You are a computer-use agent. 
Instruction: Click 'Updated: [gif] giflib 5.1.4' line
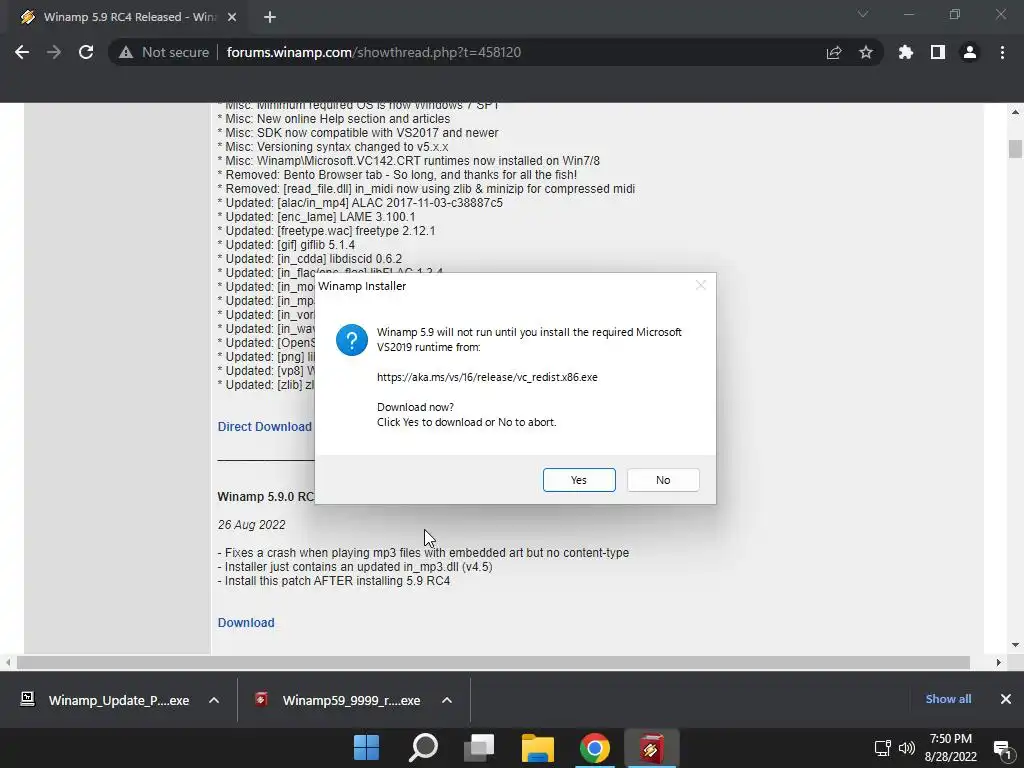[x=286, y=245]
